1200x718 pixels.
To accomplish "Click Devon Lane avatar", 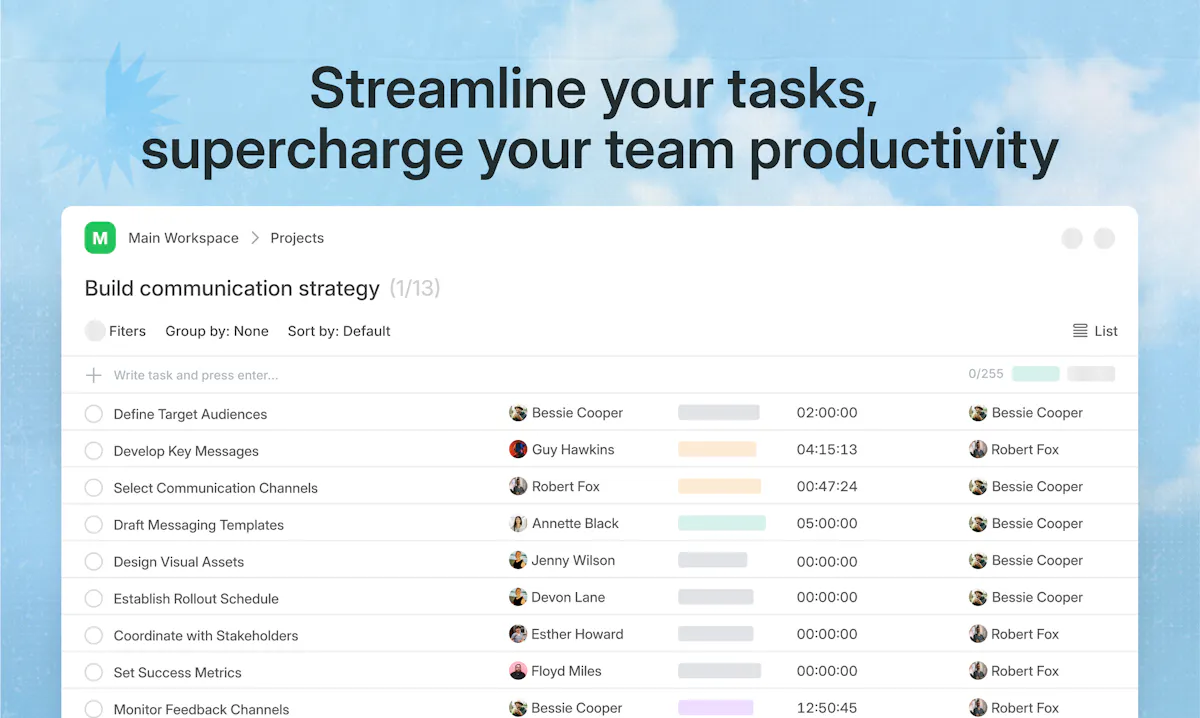I will pyautogui.click(x=518, y=597).
